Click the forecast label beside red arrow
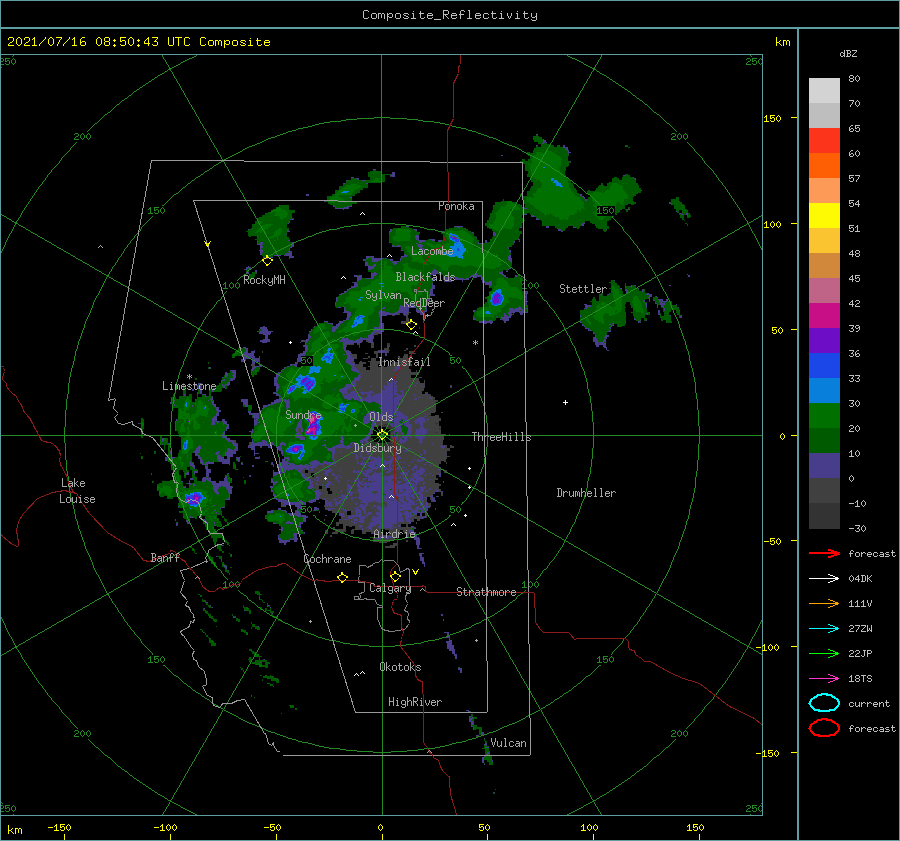Screen dimensions: 900x841 [x=872, y=553]
